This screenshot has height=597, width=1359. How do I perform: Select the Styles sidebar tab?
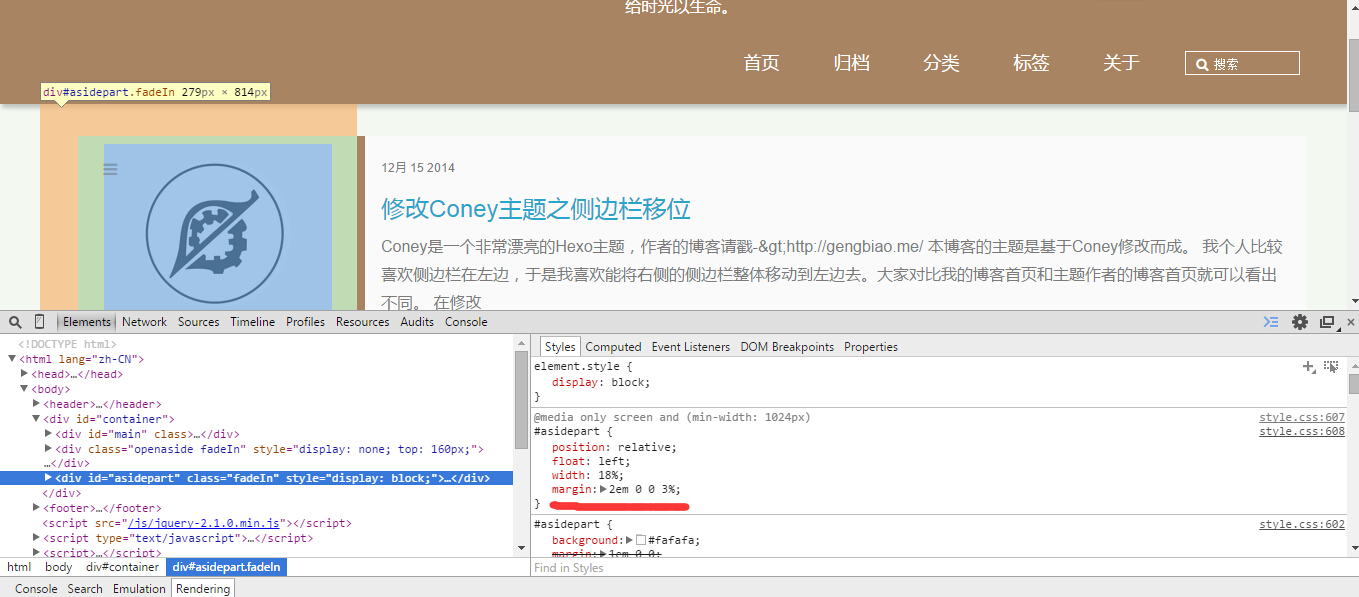560,347
